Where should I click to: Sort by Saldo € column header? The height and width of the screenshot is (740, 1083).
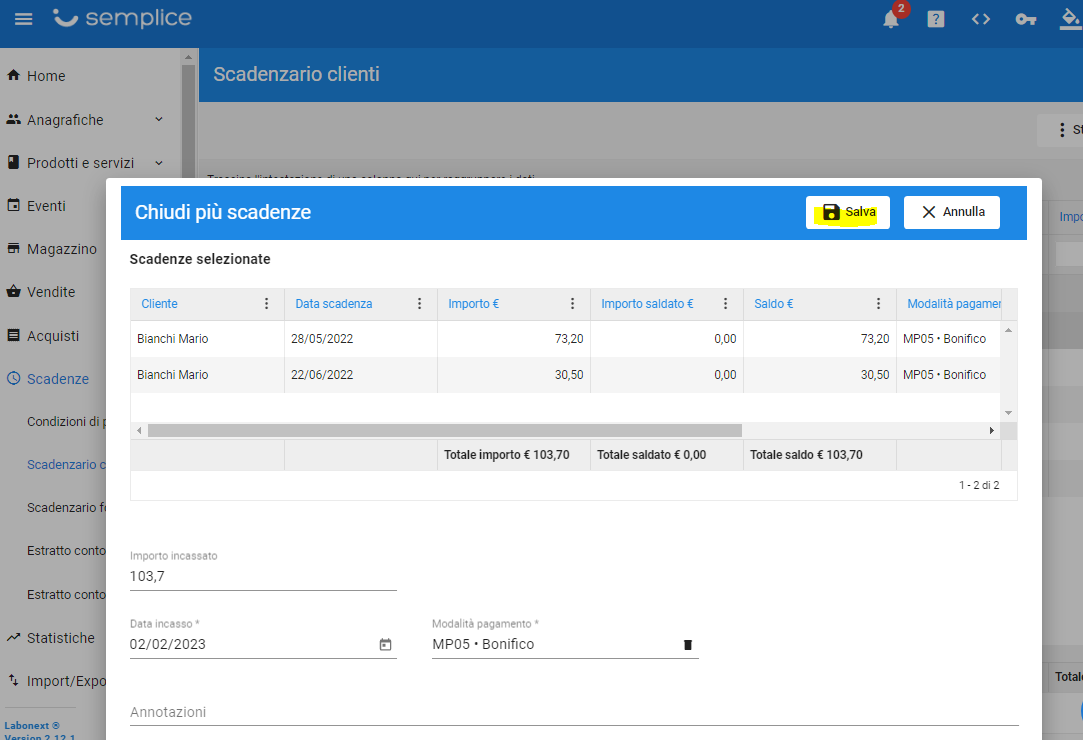pos(774,303)
